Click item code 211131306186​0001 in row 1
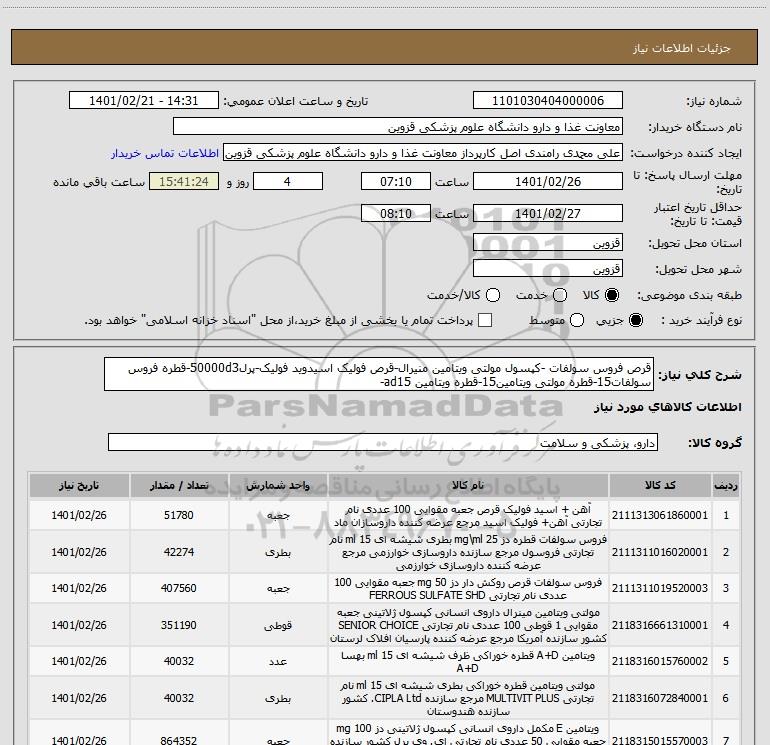The image size is (770, 745). pos(660,515)
